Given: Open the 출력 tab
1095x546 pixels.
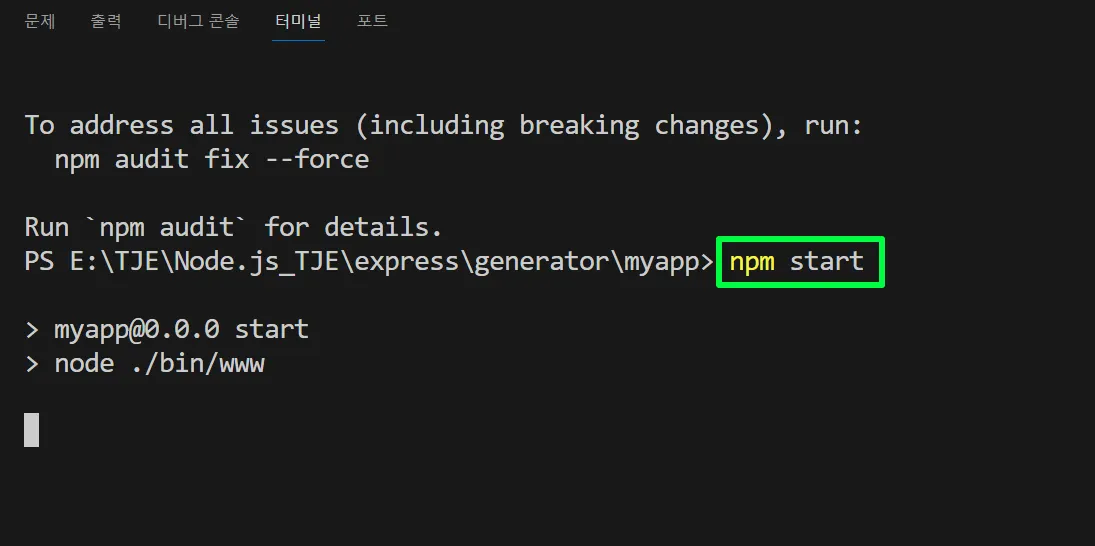Looking at the screenshot, I should coord(106,21).
